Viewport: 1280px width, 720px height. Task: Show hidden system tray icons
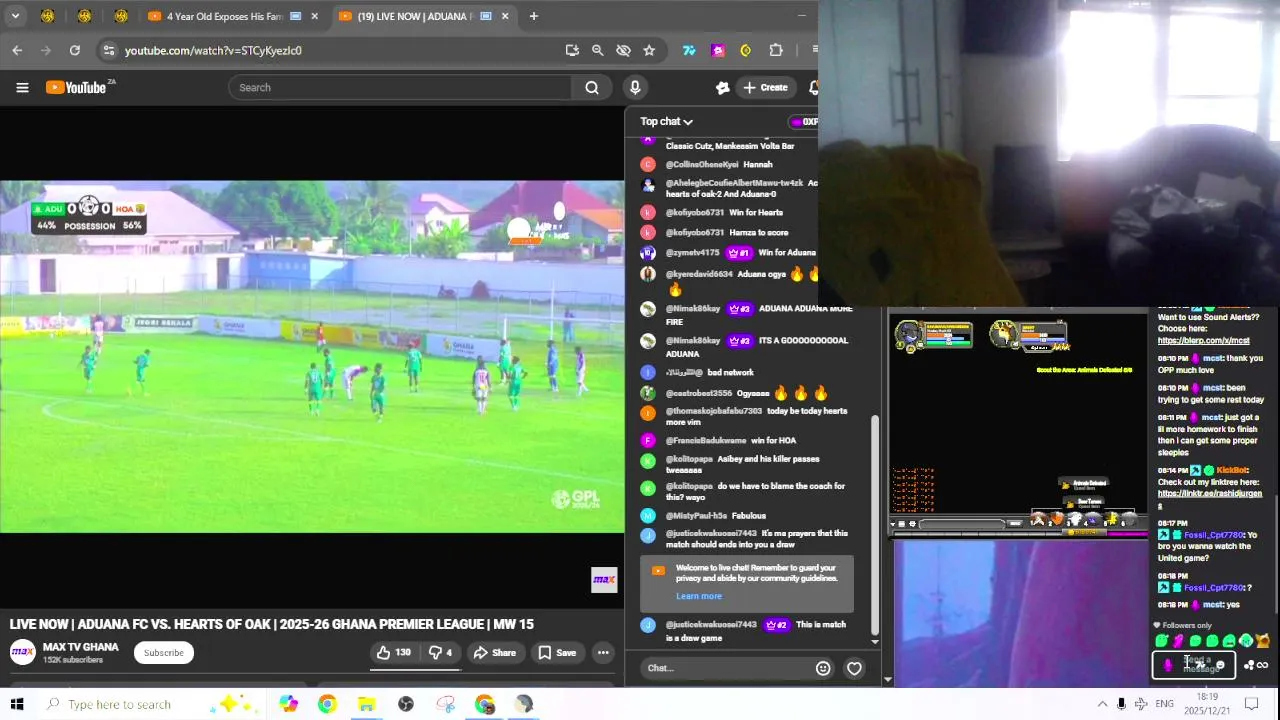click(1102, 704)
